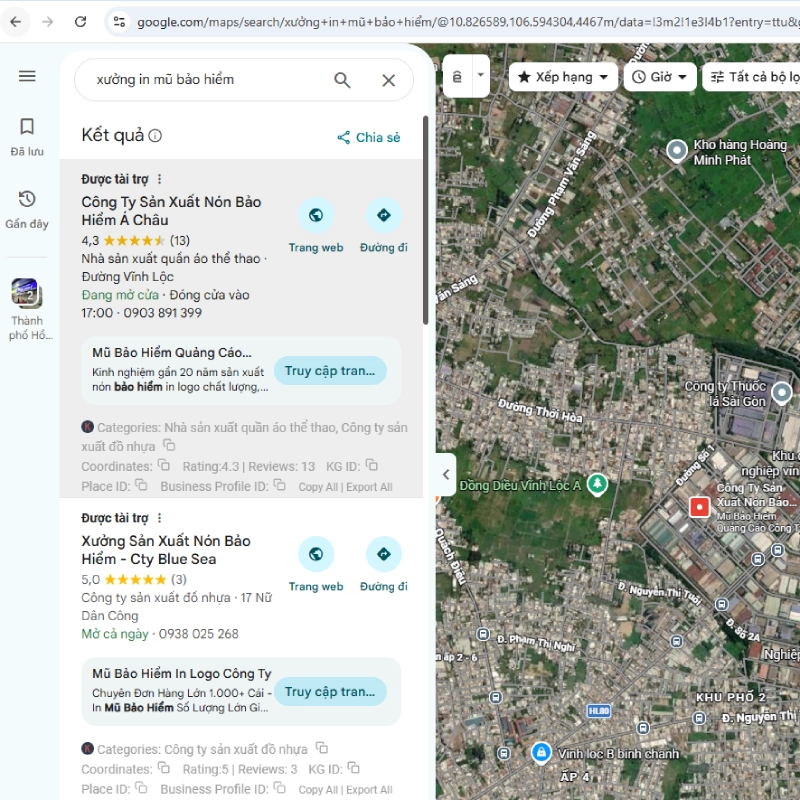Image resolution: width=800 pixels, height=800 pixels.
Task: Open the Đã lưu saved places
Action: 27,137
